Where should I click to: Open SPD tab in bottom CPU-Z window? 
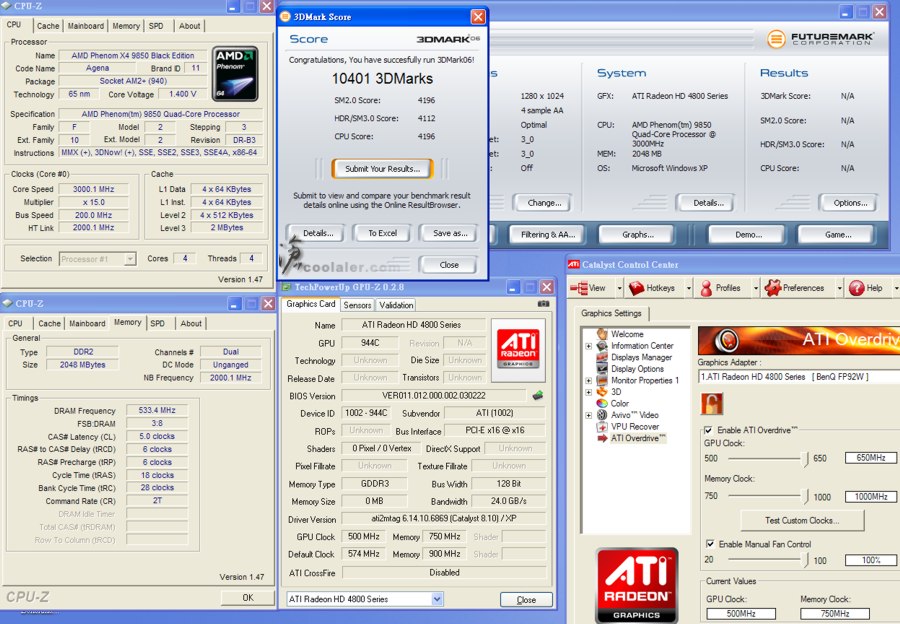pos(157,323)
